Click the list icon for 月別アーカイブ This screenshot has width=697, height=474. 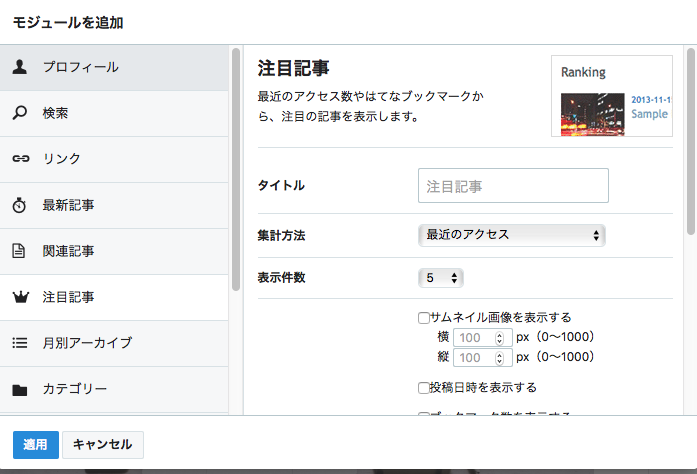[x=20, y=343]
